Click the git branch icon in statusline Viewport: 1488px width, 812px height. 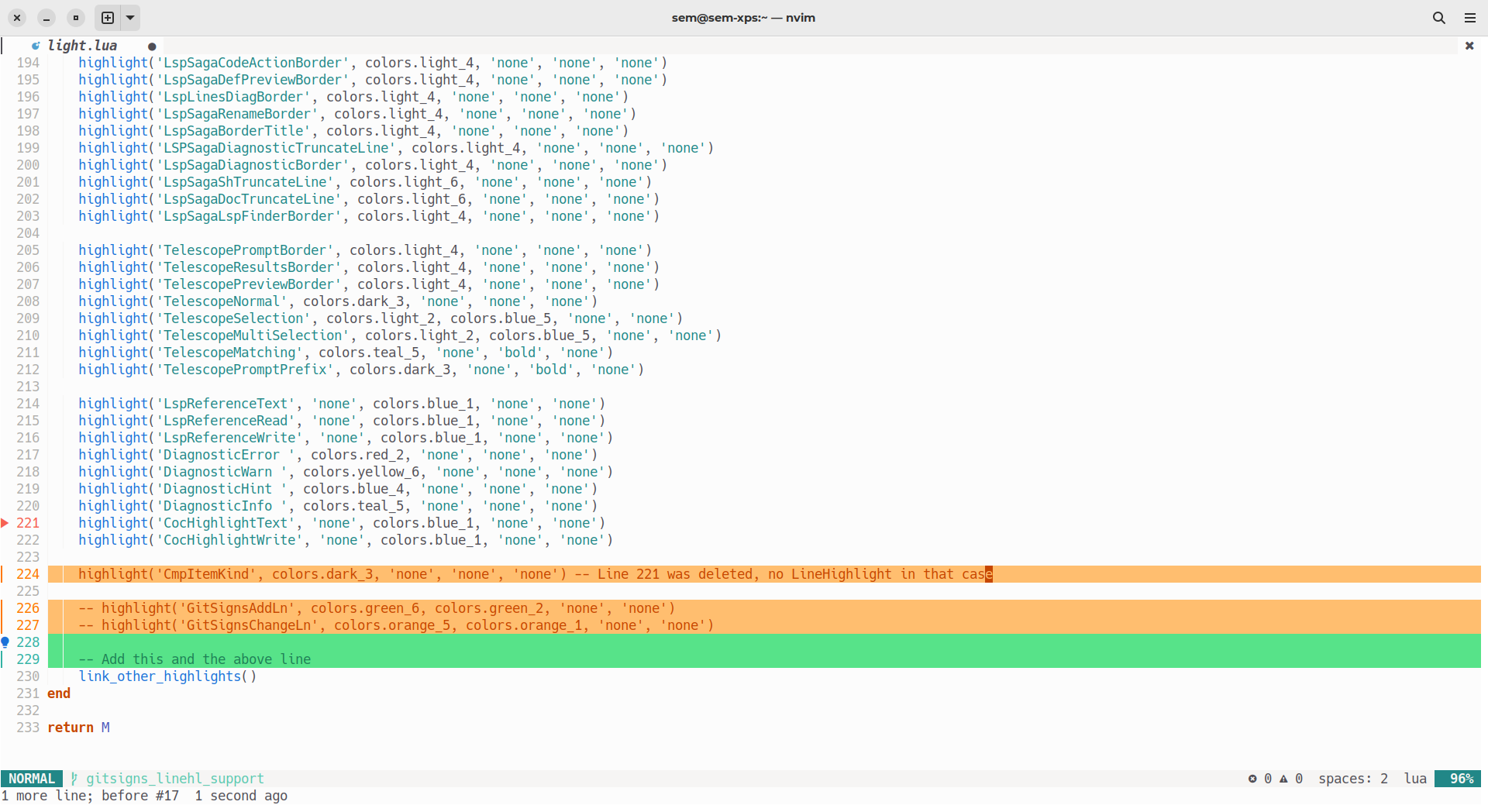tap(74, 779)
